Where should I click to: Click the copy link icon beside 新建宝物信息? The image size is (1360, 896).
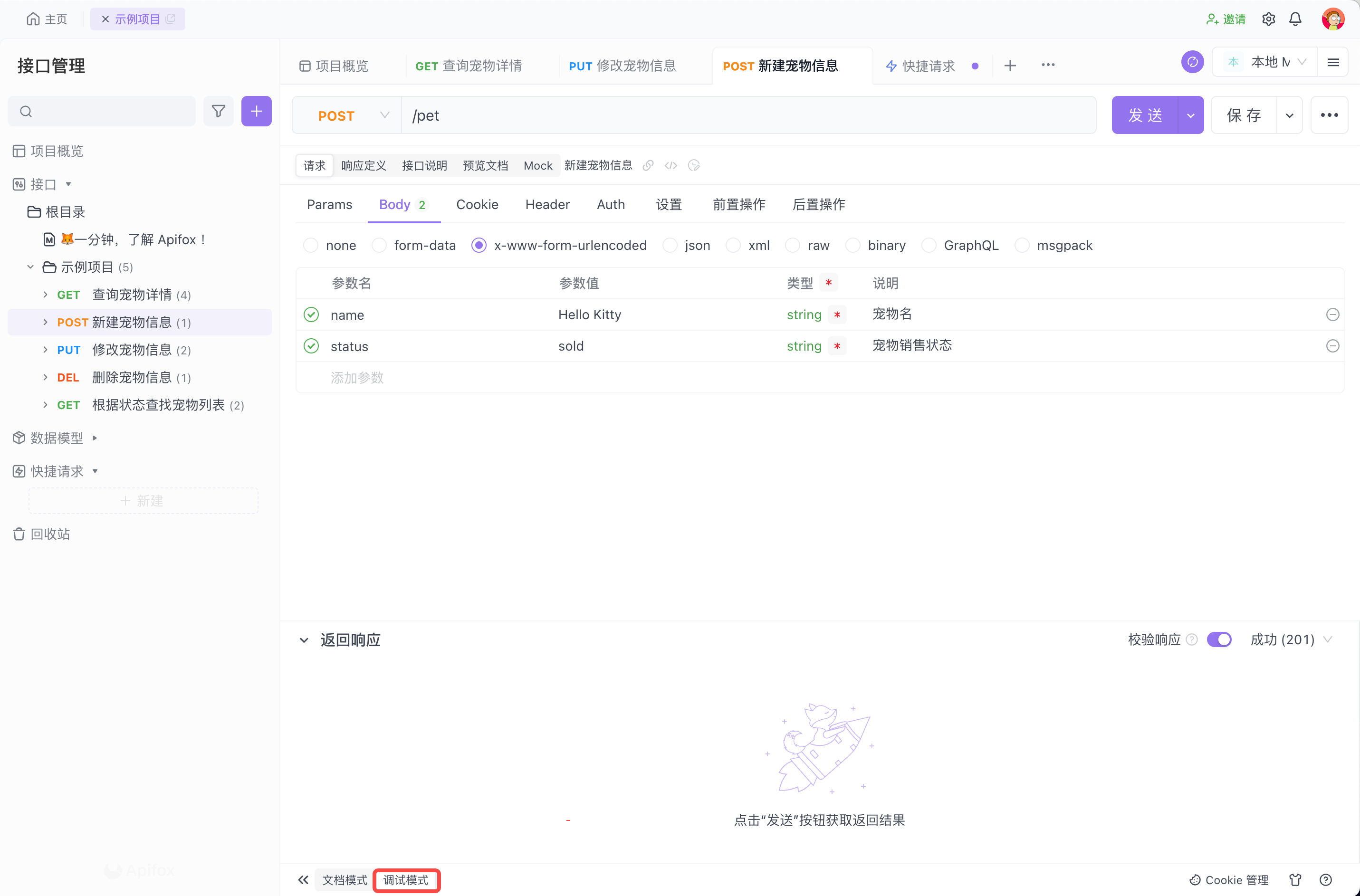(647, 166)
